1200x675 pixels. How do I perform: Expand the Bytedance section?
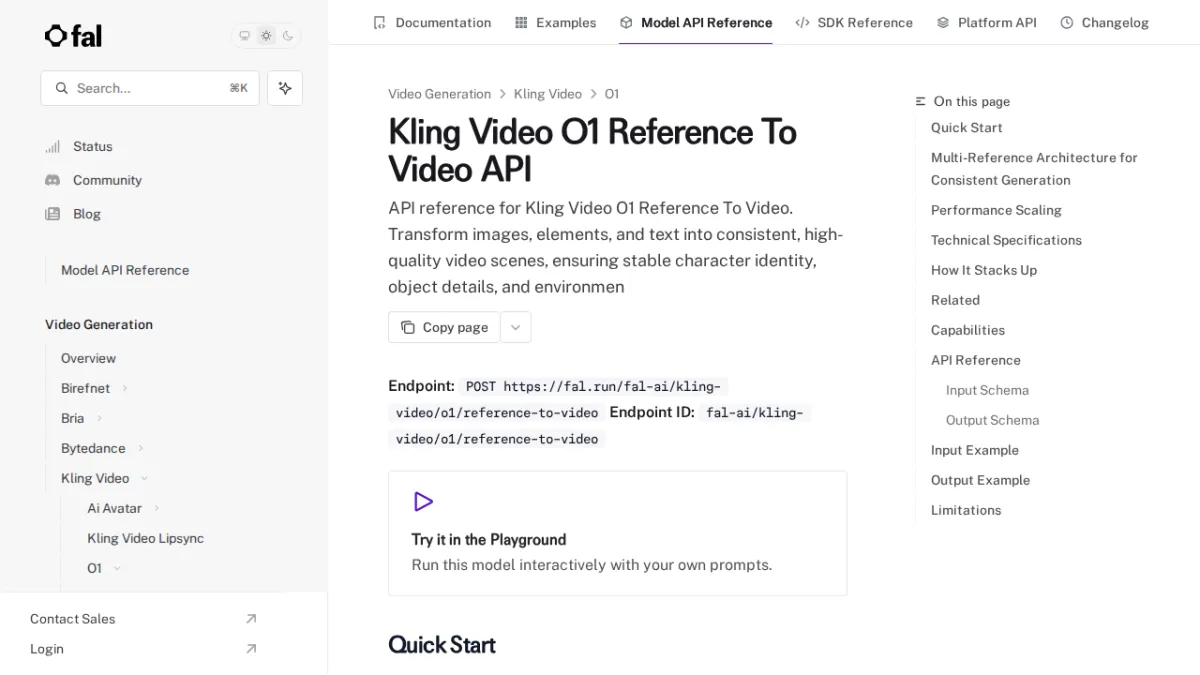103,448
